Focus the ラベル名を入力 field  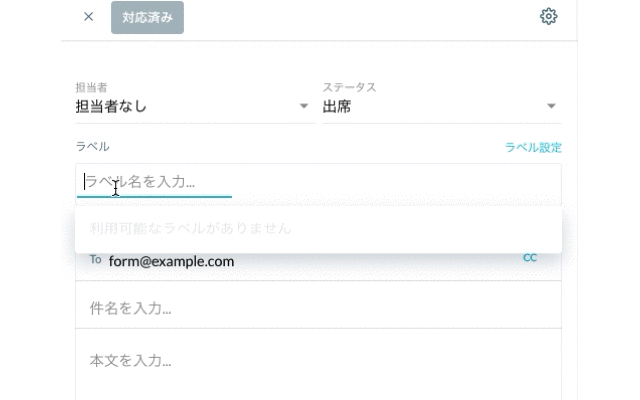point(155,182)
